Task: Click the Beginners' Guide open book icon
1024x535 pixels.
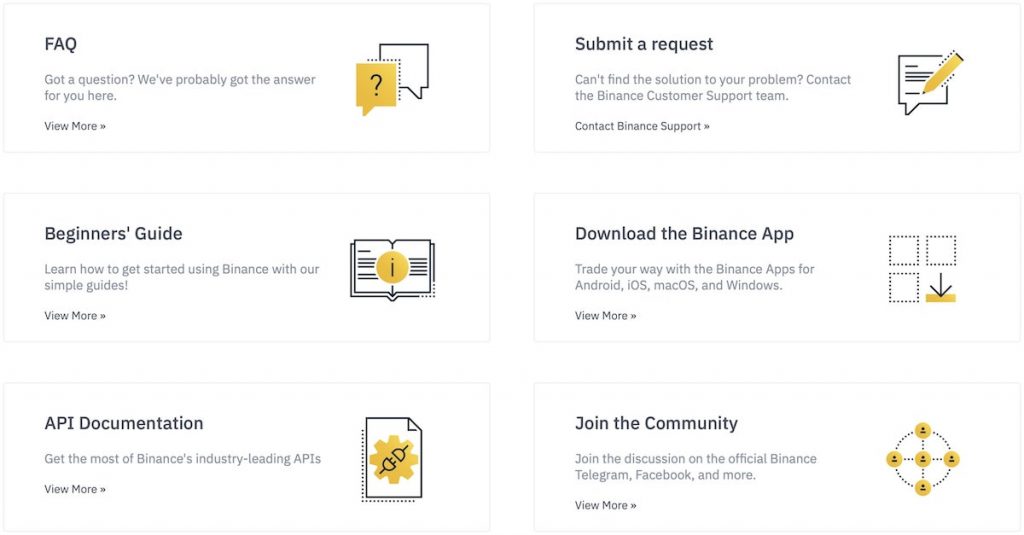Action: 392,269
